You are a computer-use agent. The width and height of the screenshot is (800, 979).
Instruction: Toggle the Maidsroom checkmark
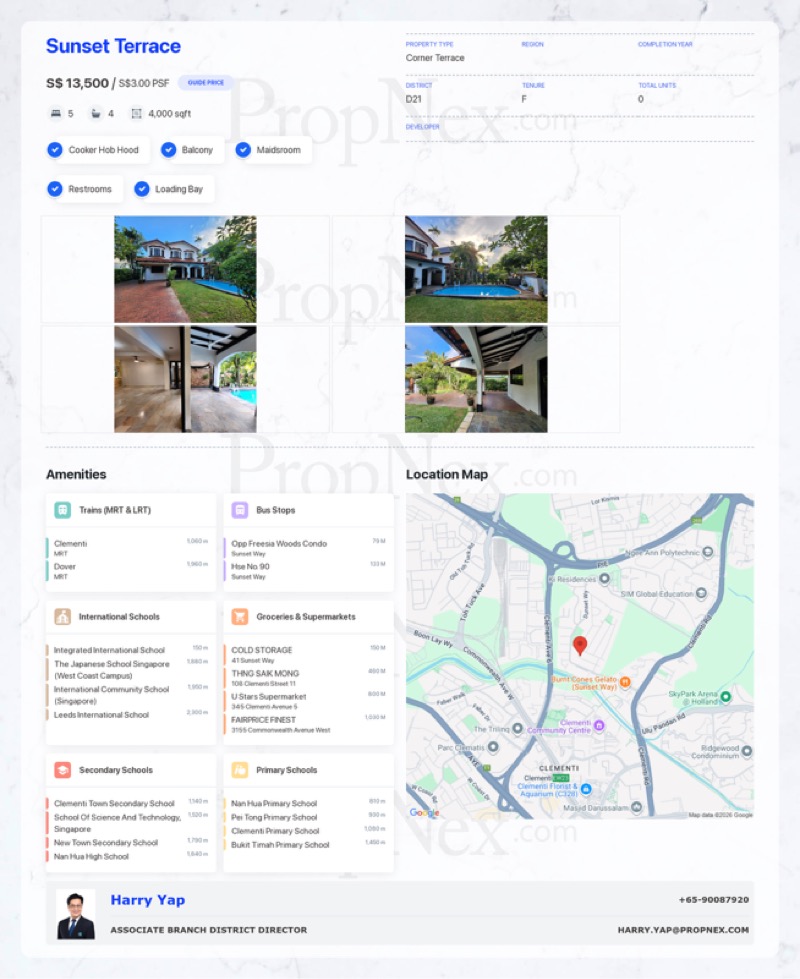pyautogui.click(x=243, y=150)
